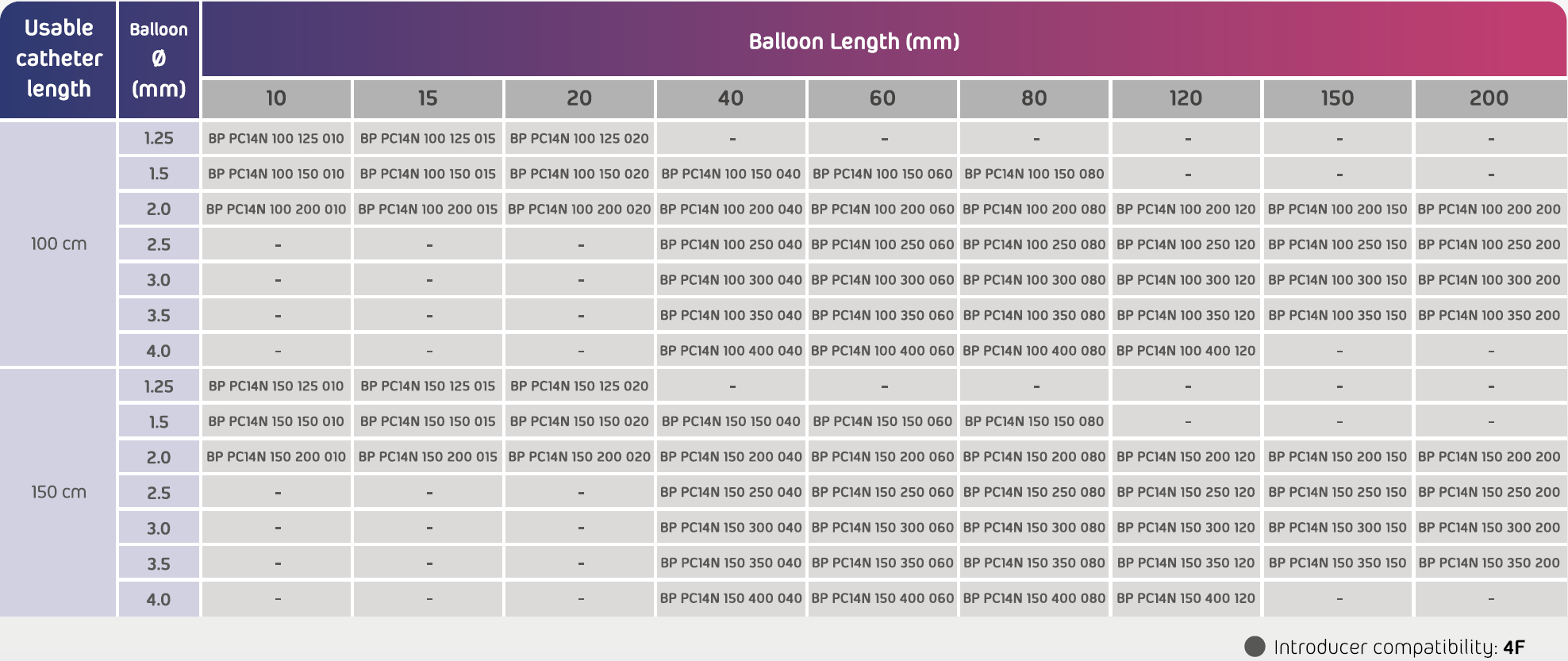Screen dimensions: 1568x661
Task: Click the Balloon Ø (mm) column header
Action: coord(159,59)
